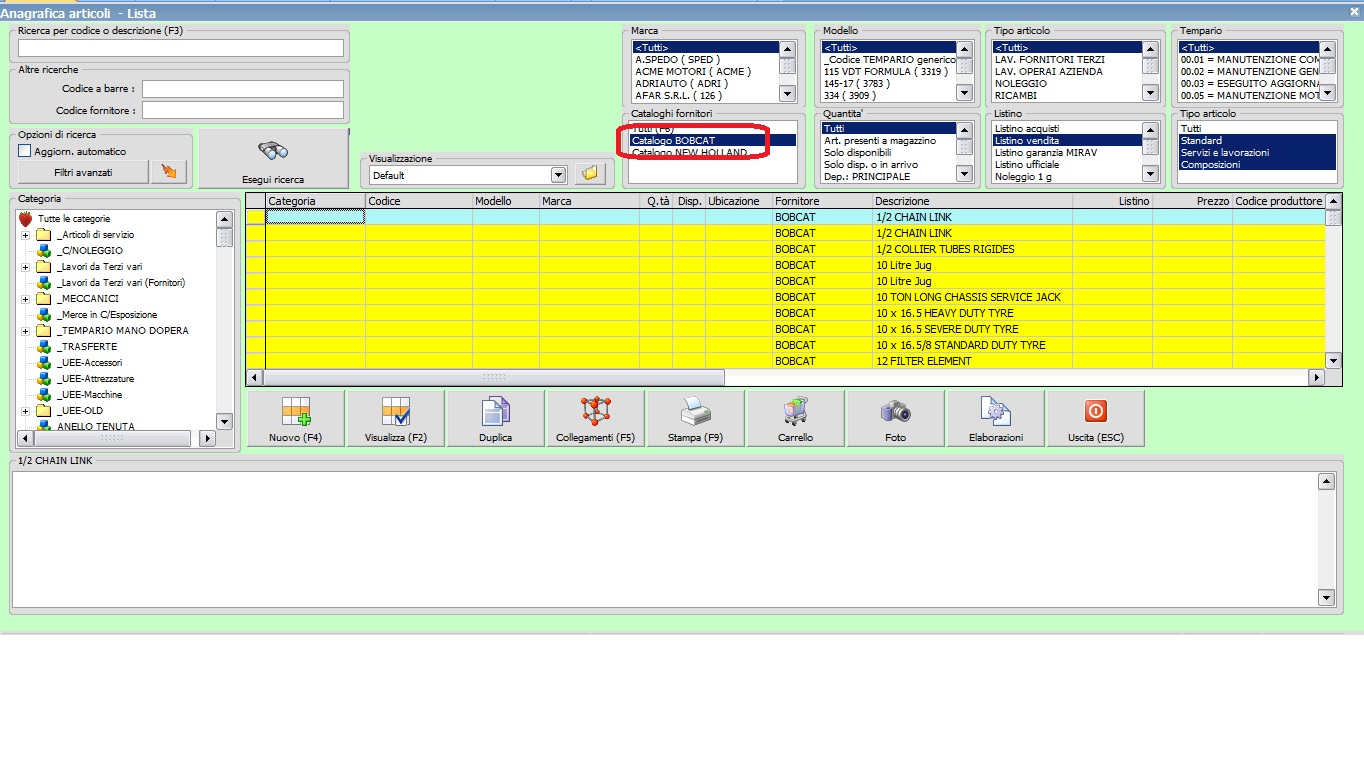Select the 10 x 16.5 HEAVY DUTY TYRE row
1364x764 pixels.
(x=785, y=313)
